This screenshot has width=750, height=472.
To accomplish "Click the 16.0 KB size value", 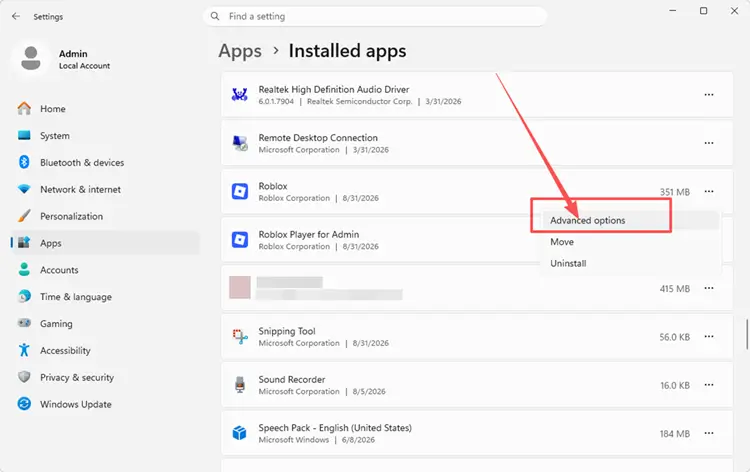I will coord(675,385).
